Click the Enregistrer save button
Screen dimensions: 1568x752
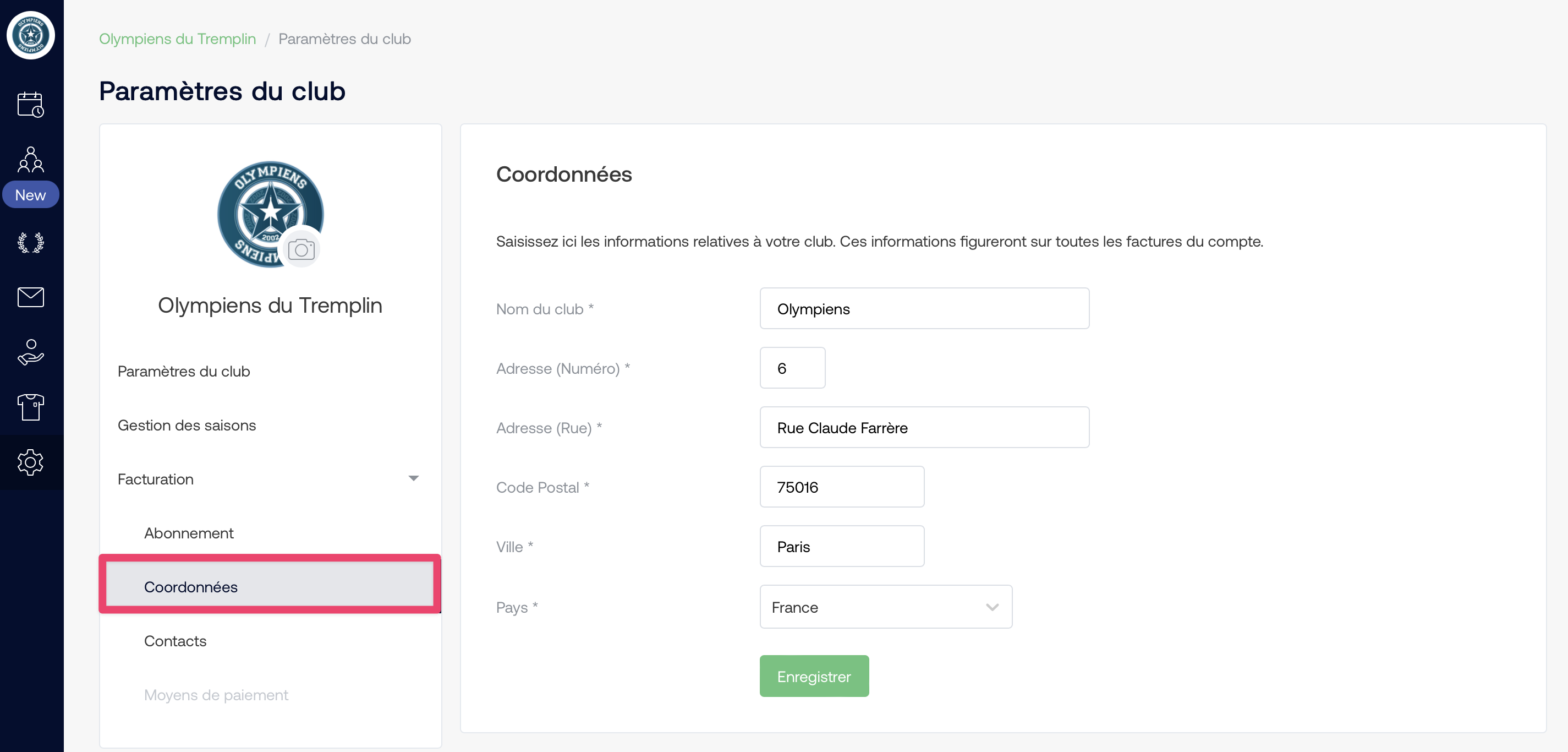click(x=814, y=677)
